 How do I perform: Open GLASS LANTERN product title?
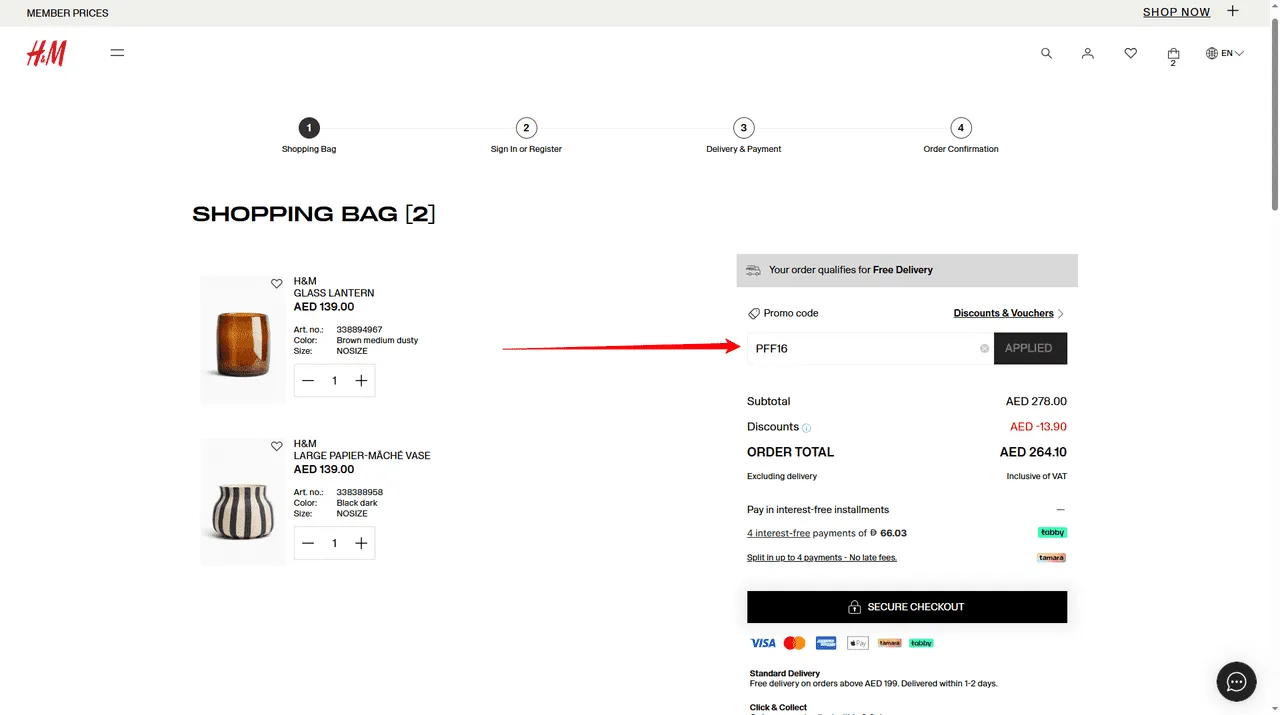coord(334,293)
